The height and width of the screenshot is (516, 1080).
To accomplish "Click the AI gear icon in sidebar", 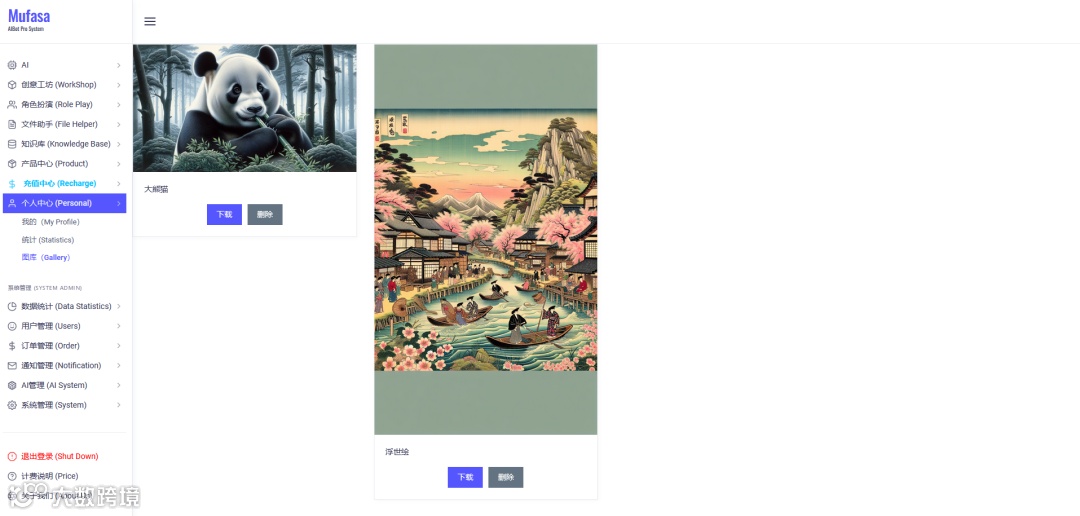I will (12, 65).
